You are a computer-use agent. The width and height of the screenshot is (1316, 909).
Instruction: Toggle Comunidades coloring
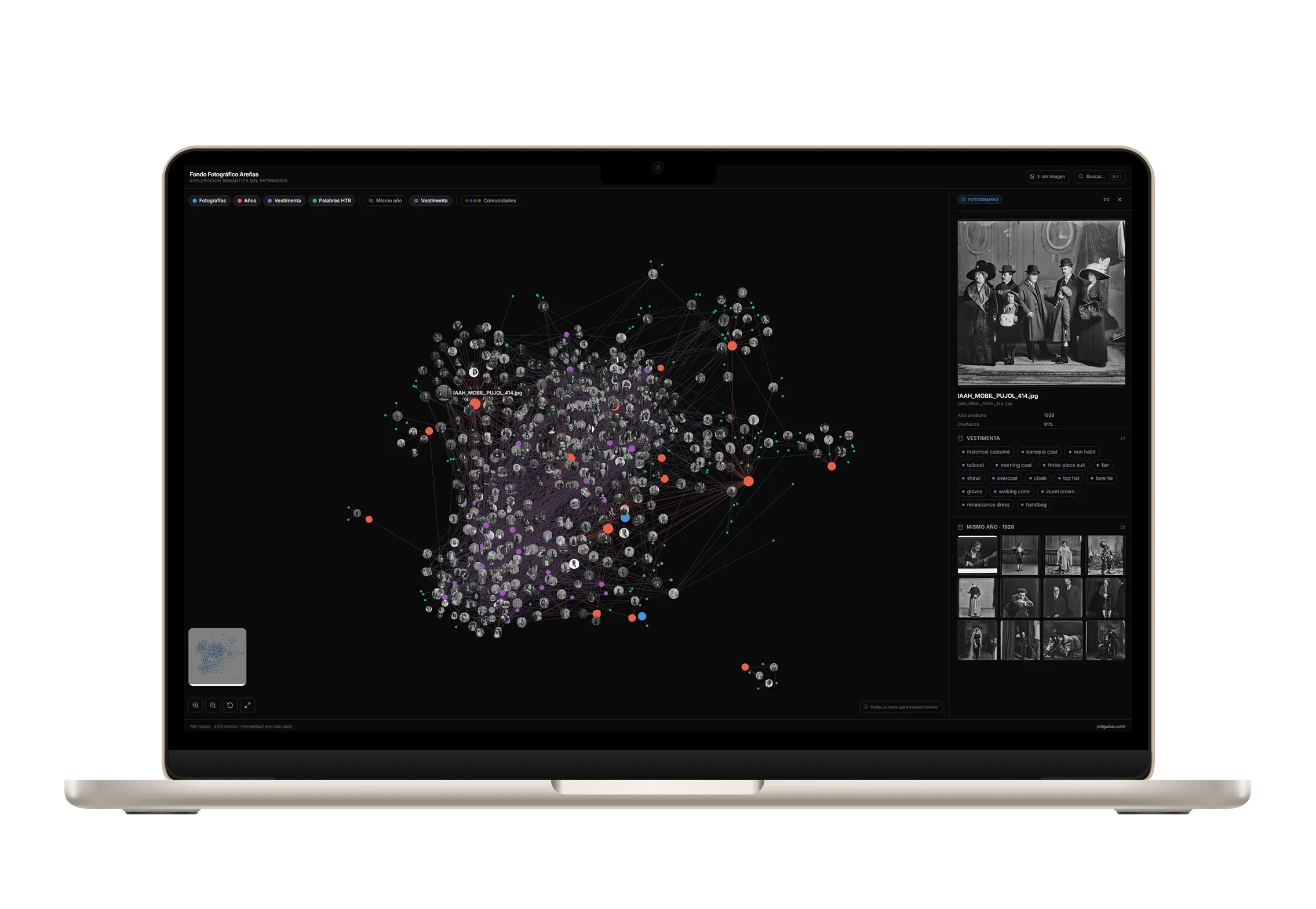click(490, 201)
